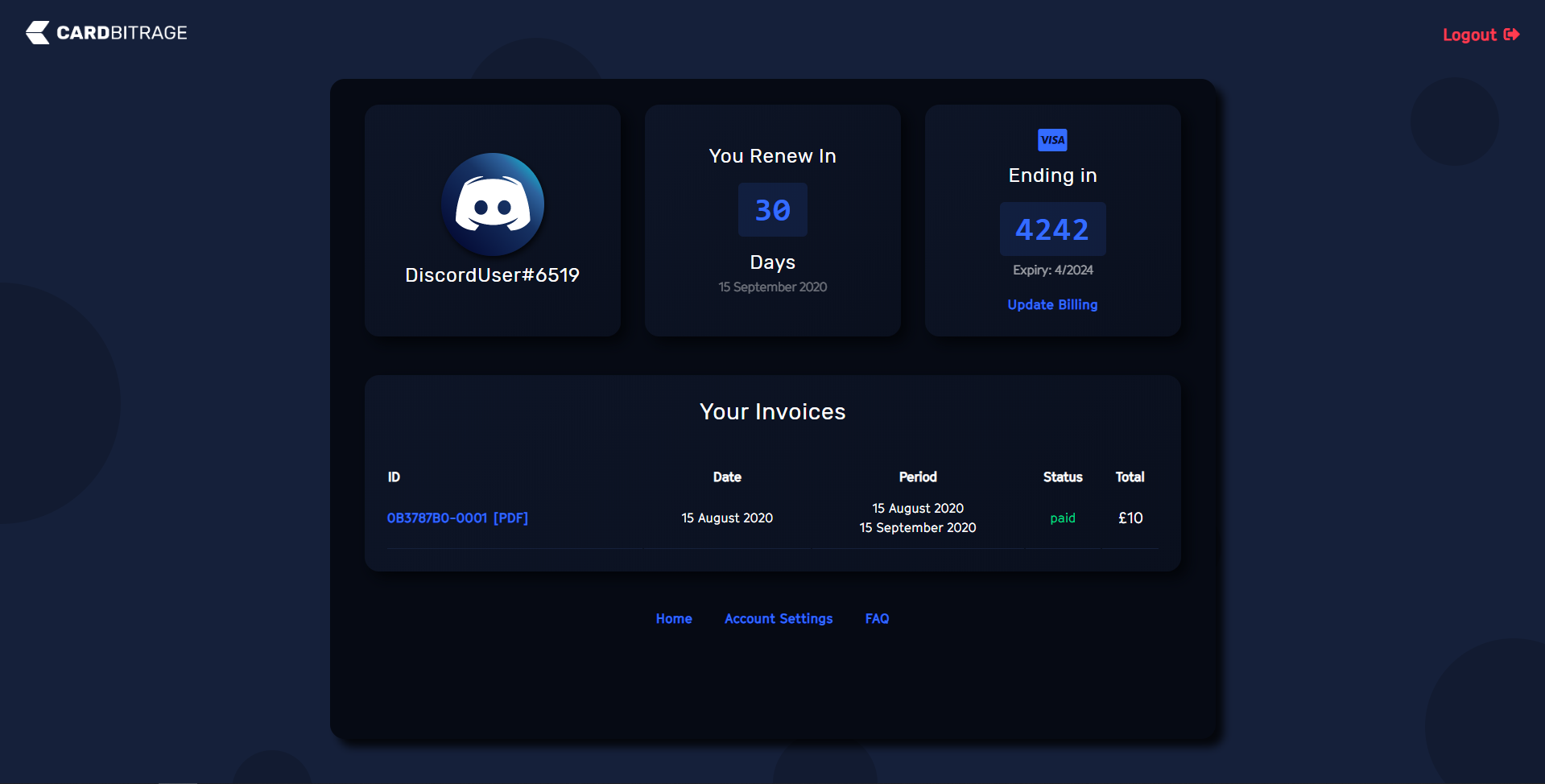Click the Status column header
The width and height of the screenshot is (1545, 784).
(x=1062, y=477)
